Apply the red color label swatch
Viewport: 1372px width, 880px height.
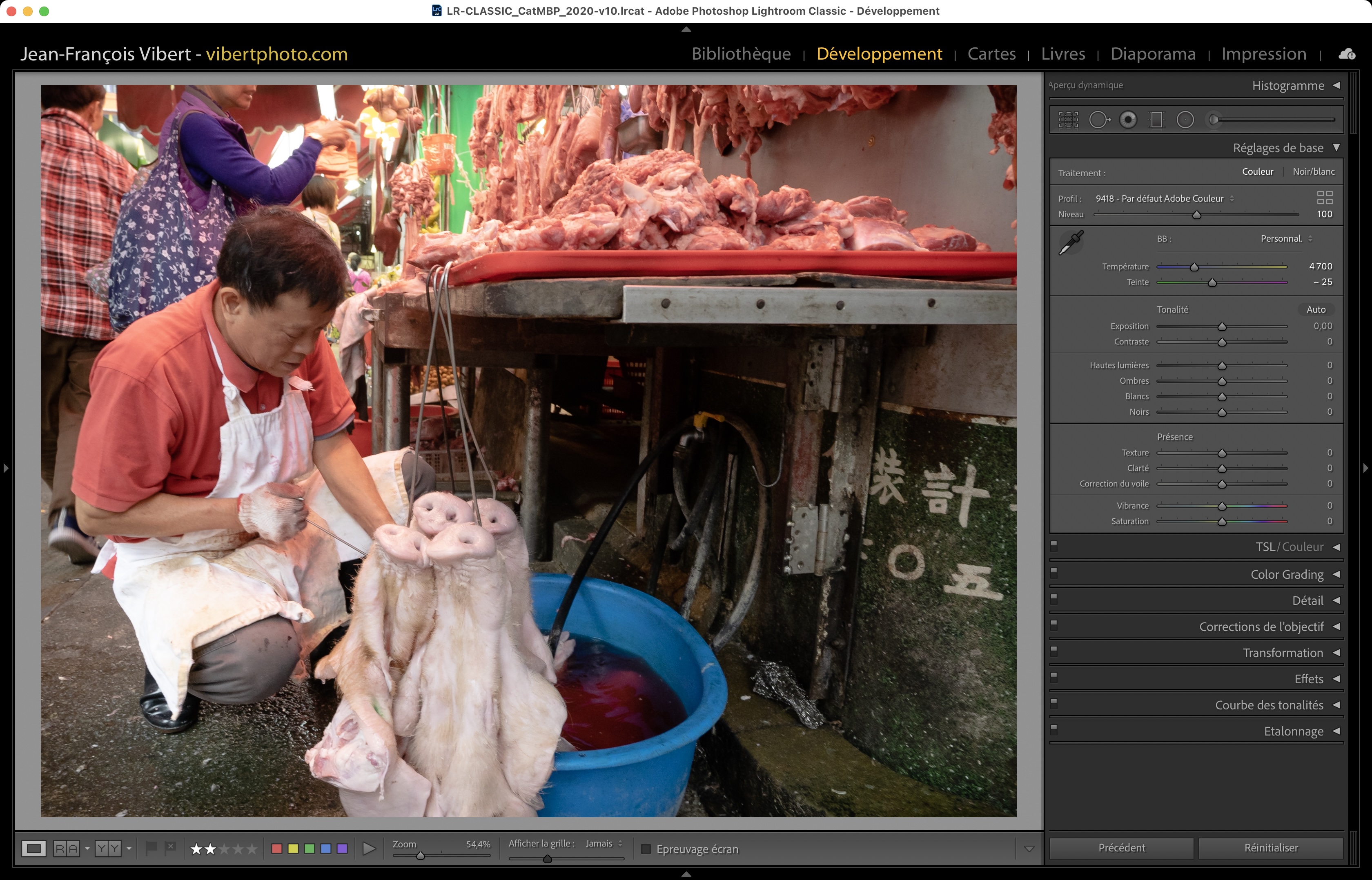pyautogui.click(x=277, y=849)
